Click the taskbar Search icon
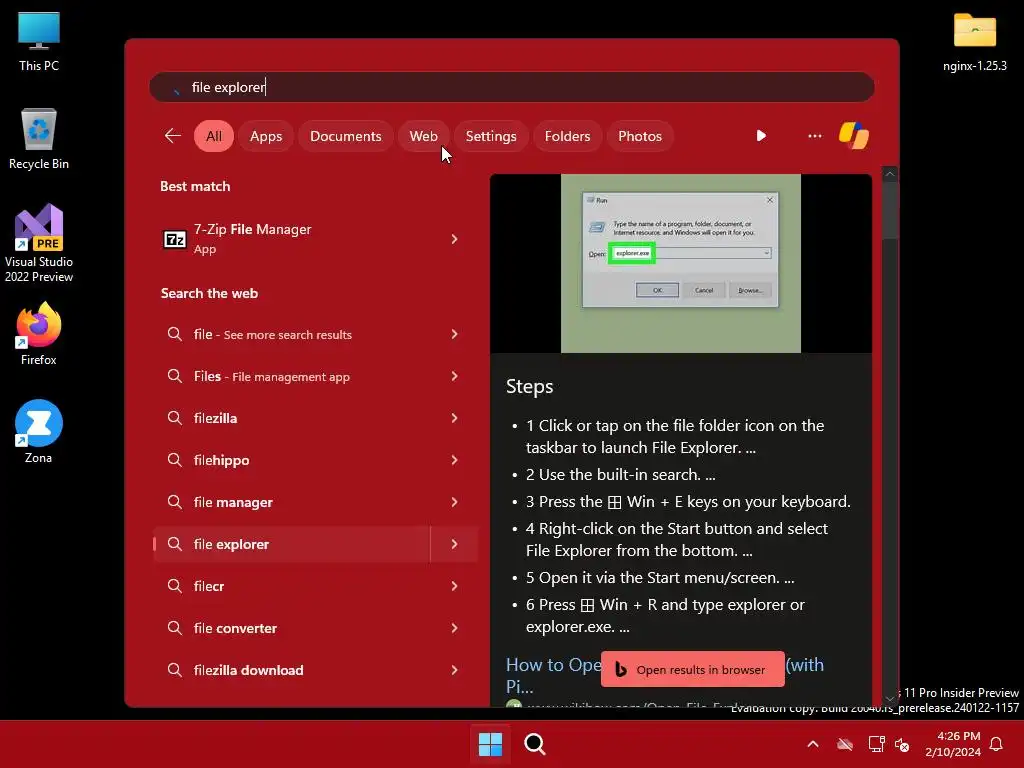 pyautogui.click(x=535, y=744)
